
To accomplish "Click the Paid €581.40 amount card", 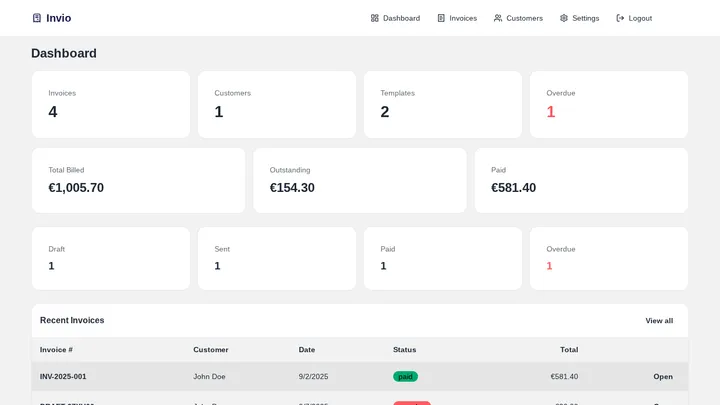I will coord(581,180).
